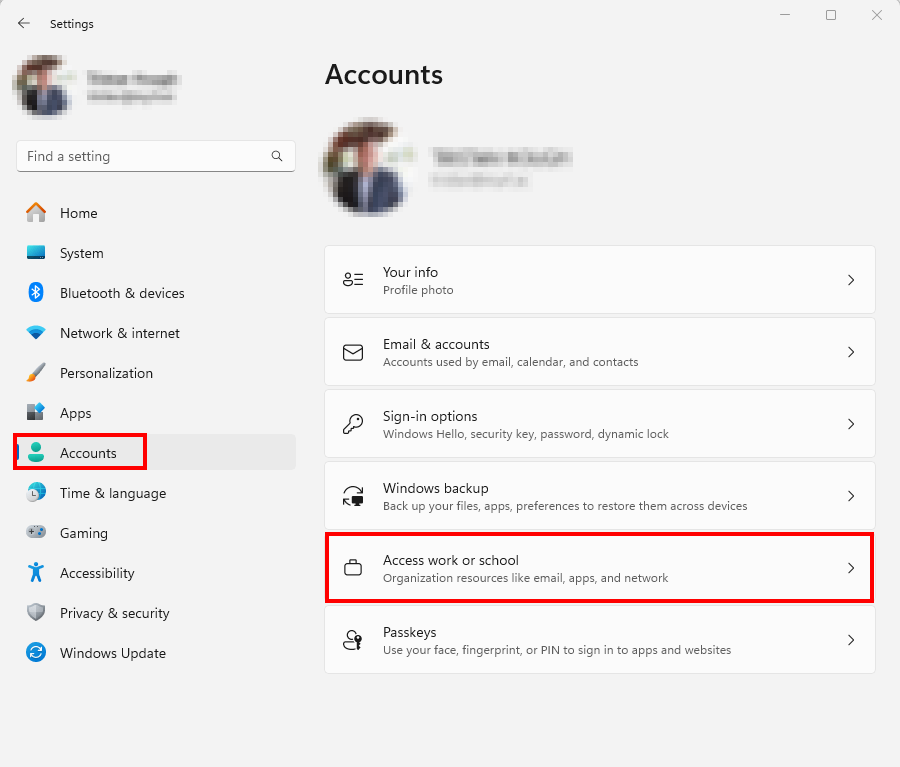The image size is (900, 767).
Task: Close the Settings window
Action: coord(876,15)
